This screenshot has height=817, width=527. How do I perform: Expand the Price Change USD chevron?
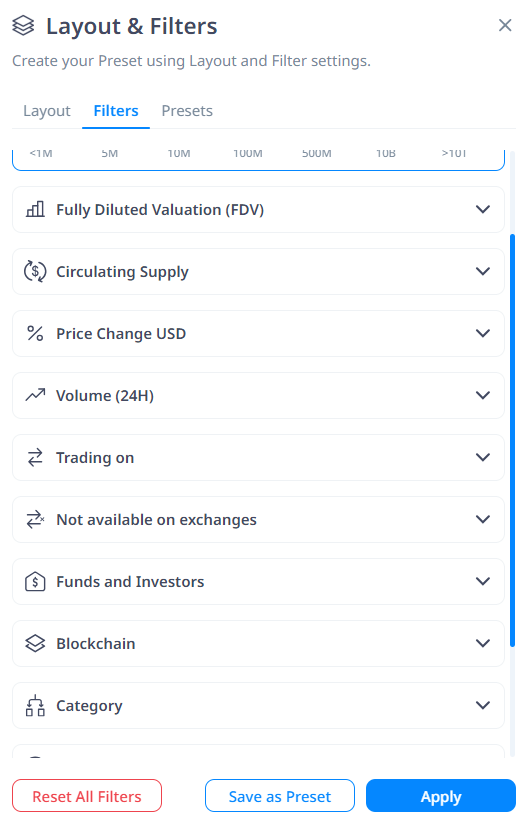click(483, 333)
